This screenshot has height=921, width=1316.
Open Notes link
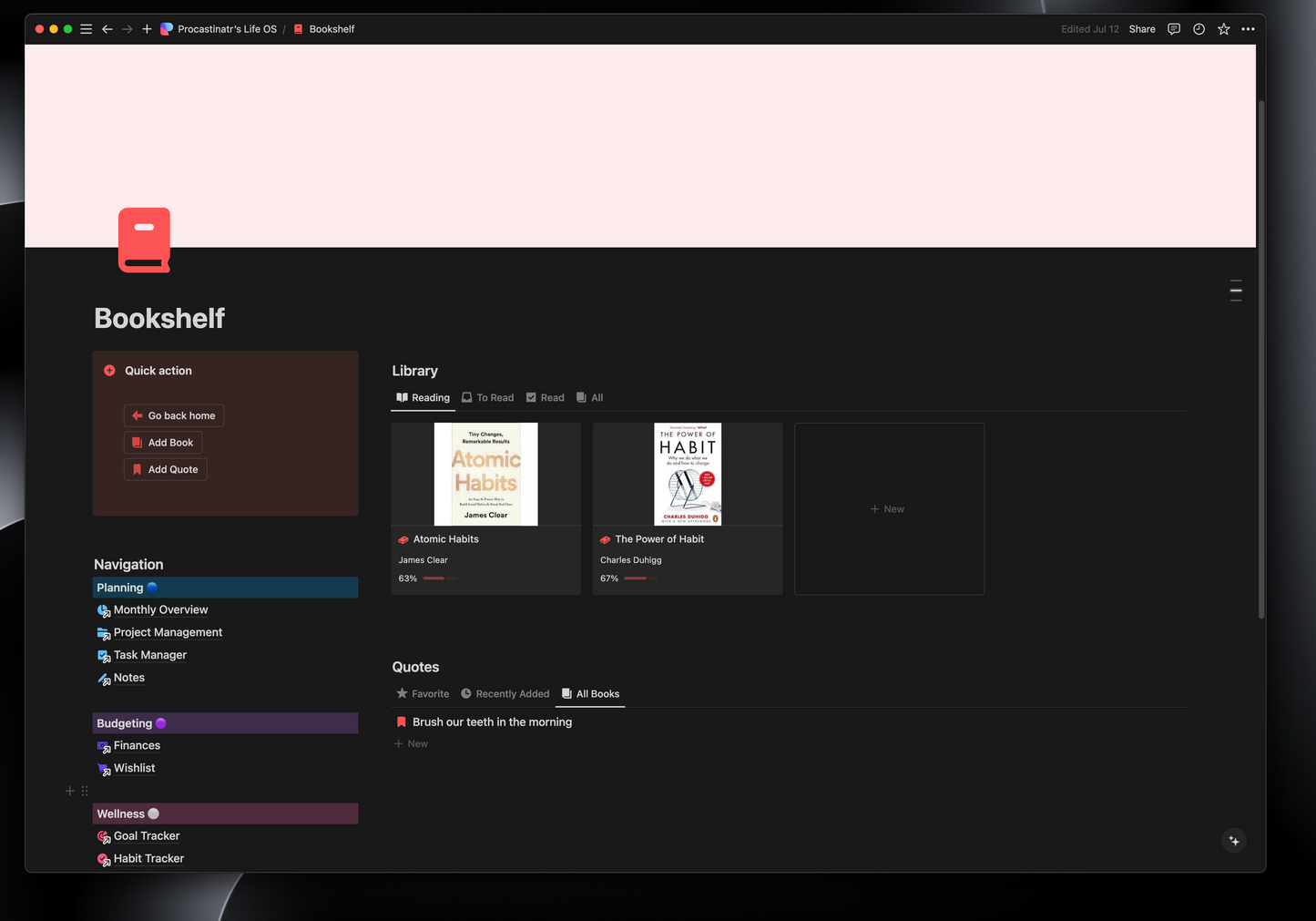[129, 678]
